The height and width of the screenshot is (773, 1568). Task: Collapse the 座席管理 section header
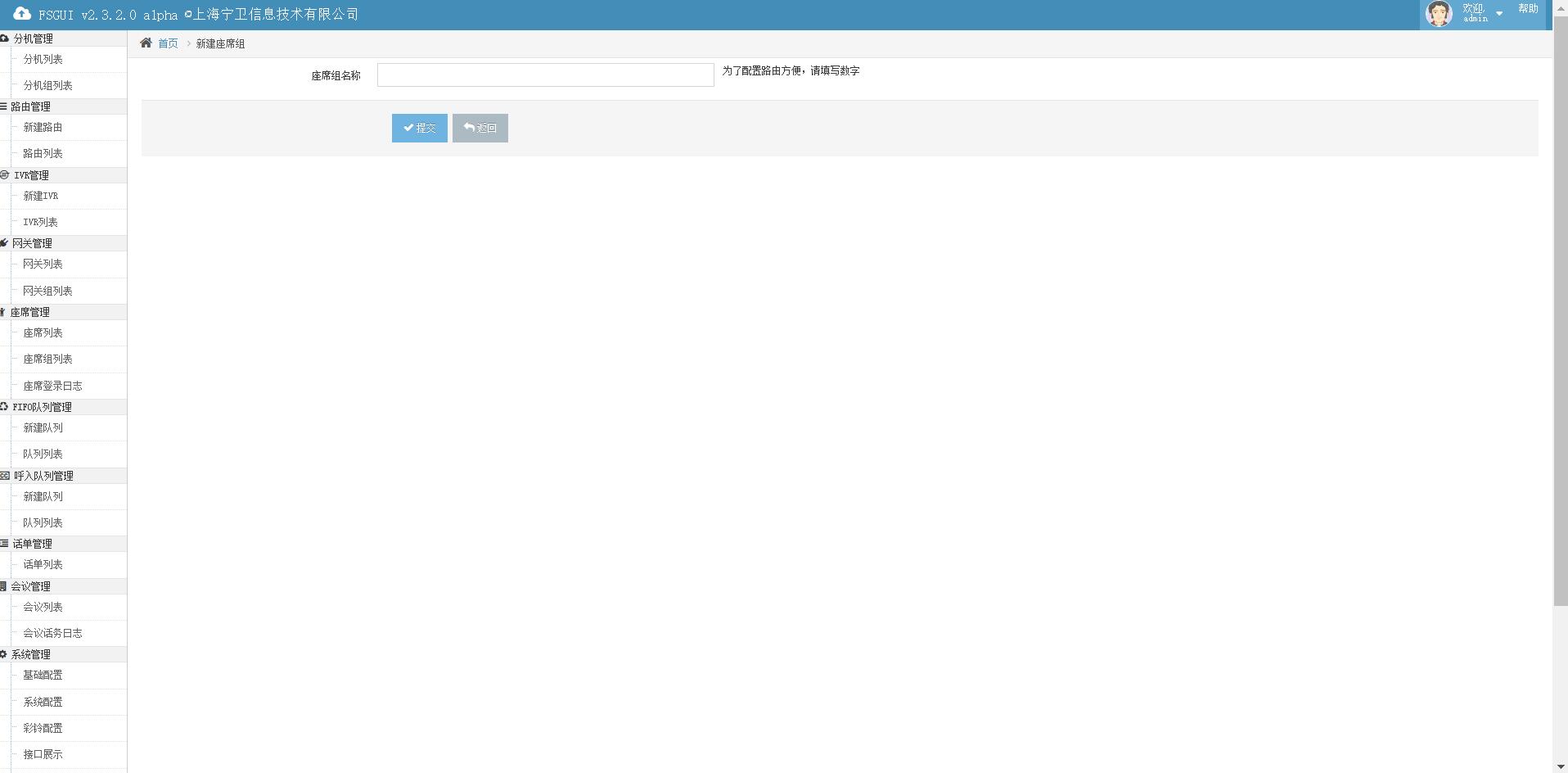click(x=30, y=312)
